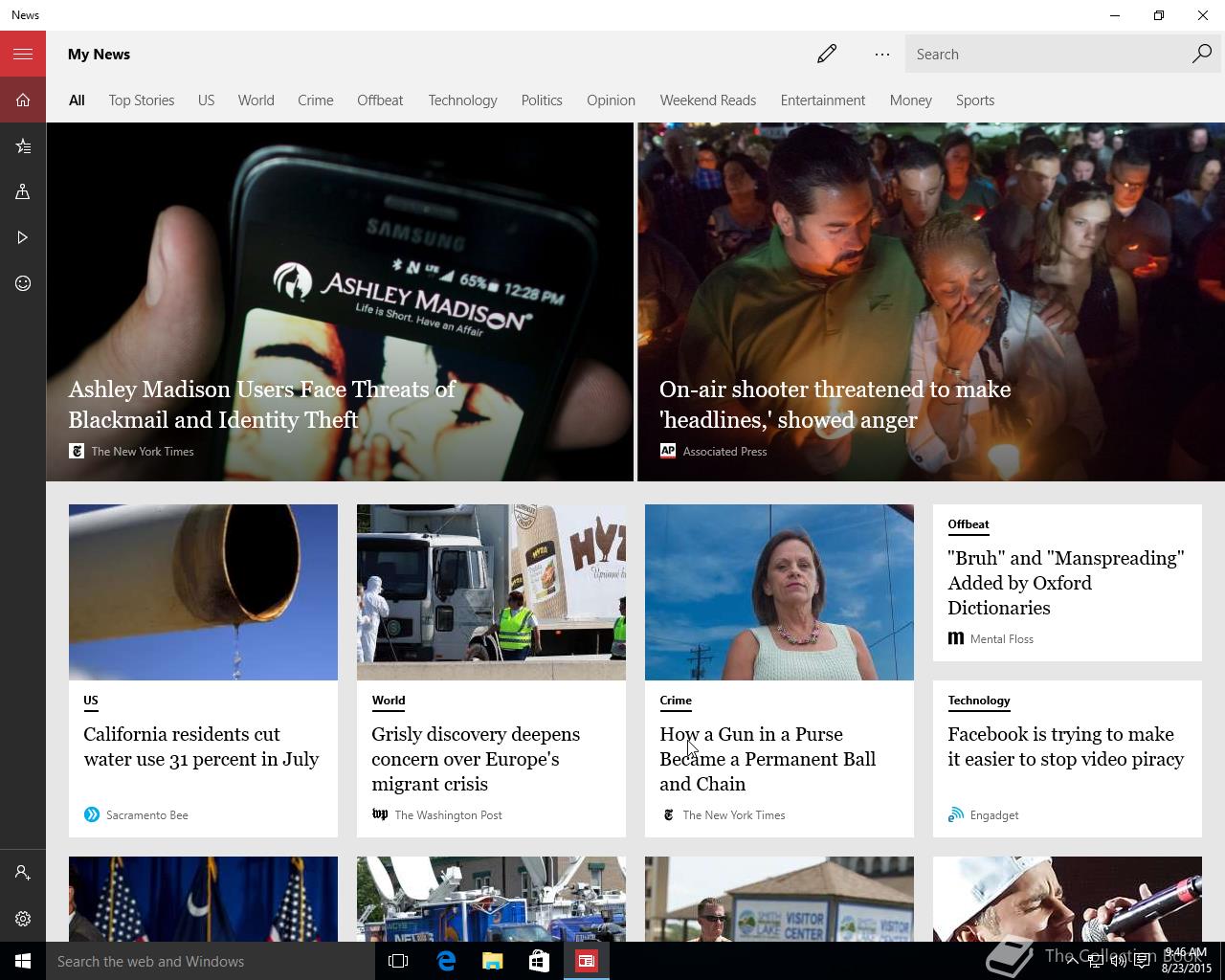Click the Offbeat category label
The width and height of the screenshot is (1225, 980).
click(x=969, y=524)
